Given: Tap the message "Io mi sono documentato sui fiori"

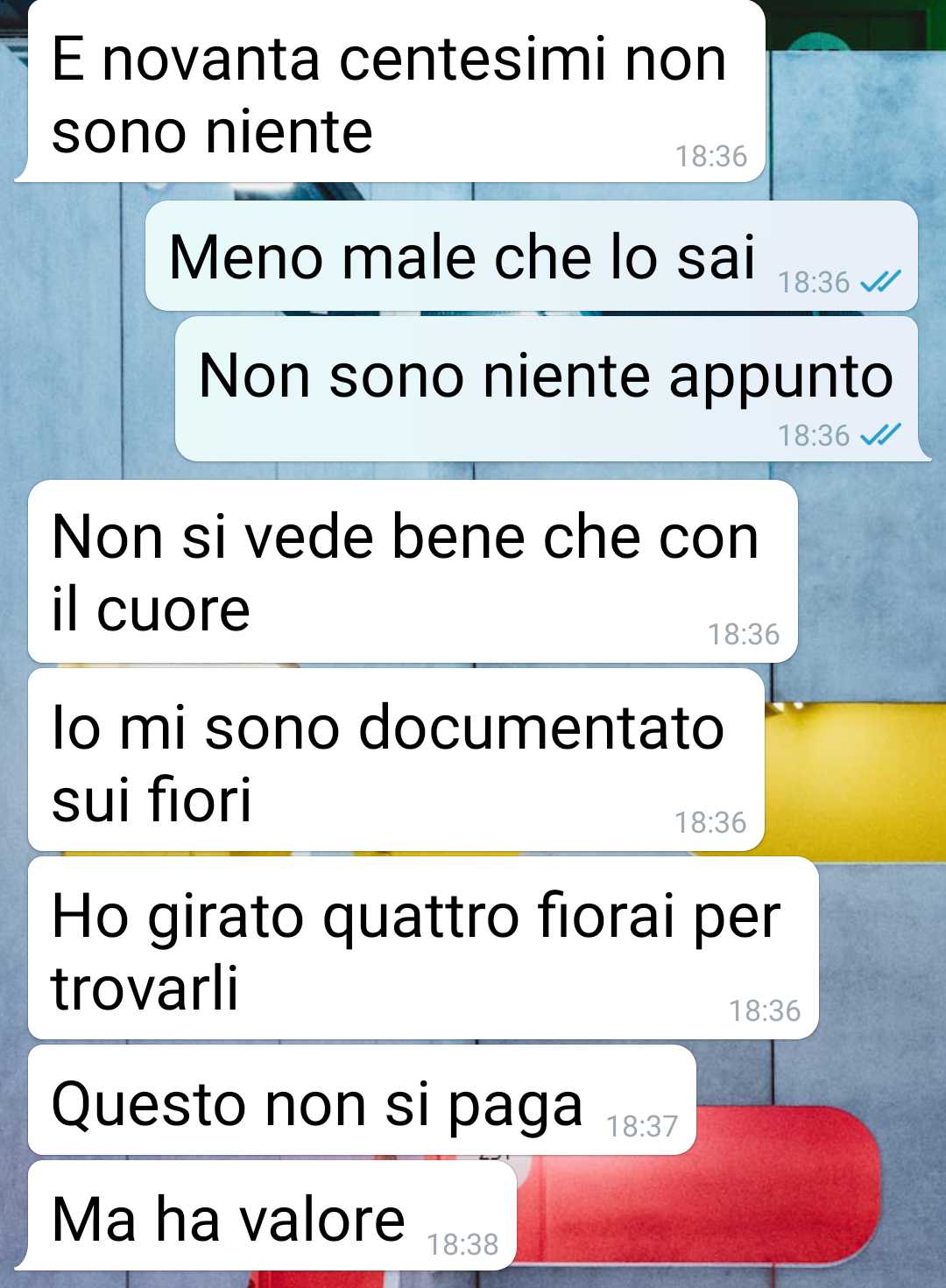Looking at the screenshot, I should (x=396, y=760).
